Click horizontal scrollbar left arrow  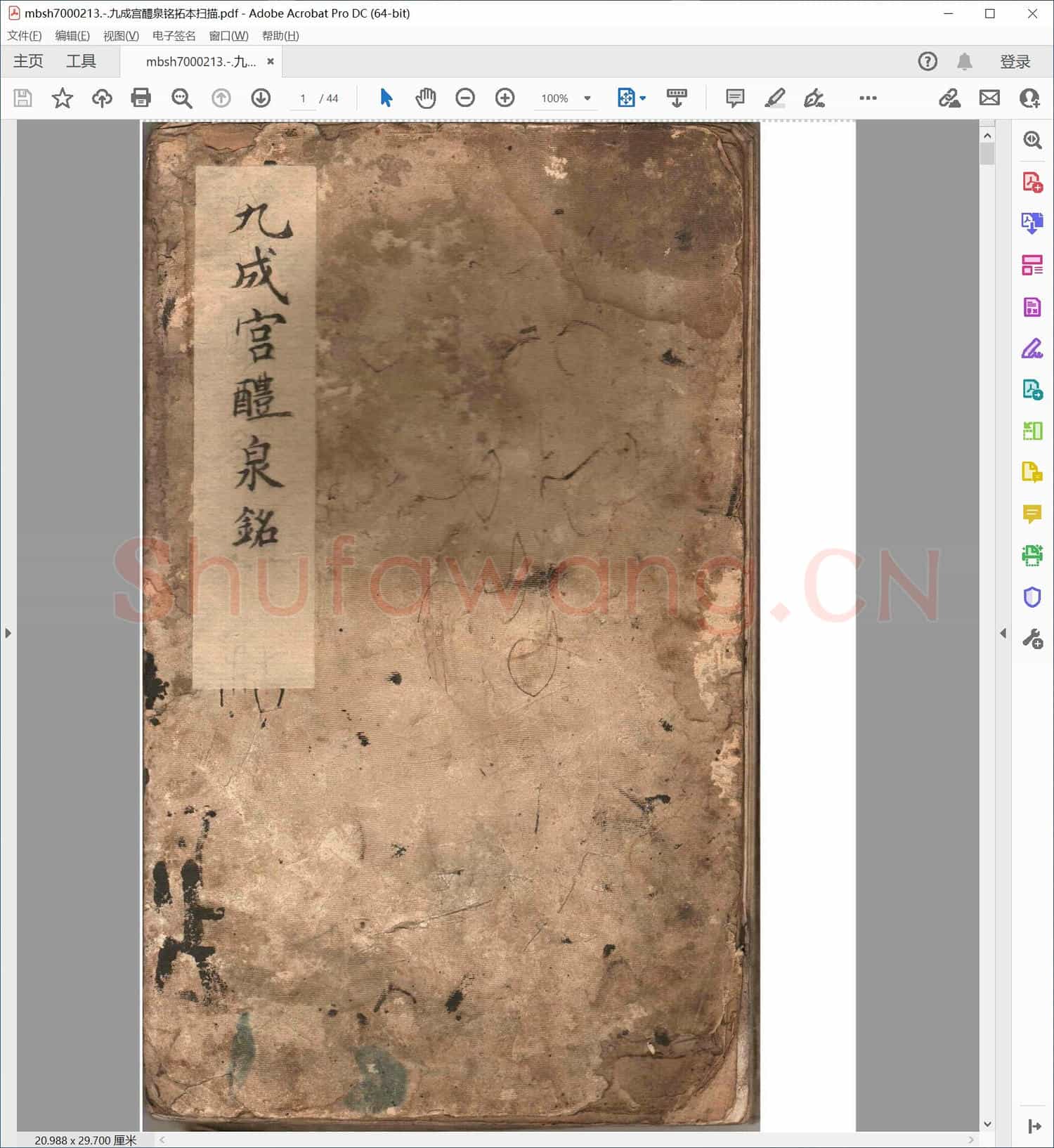tap(162, 1140)
